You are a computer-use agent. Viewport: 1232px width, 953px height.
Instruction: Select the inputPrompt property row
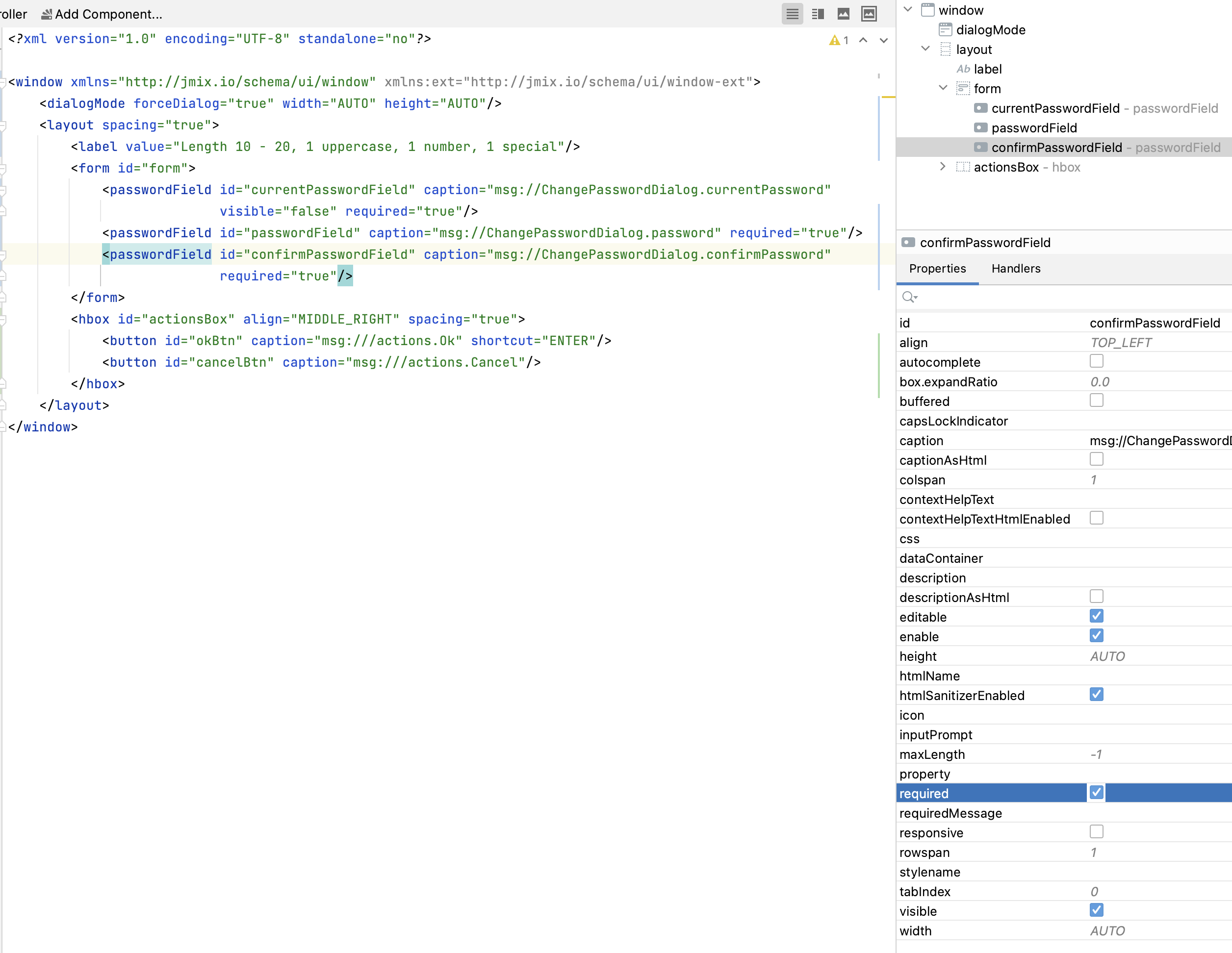1064,735
